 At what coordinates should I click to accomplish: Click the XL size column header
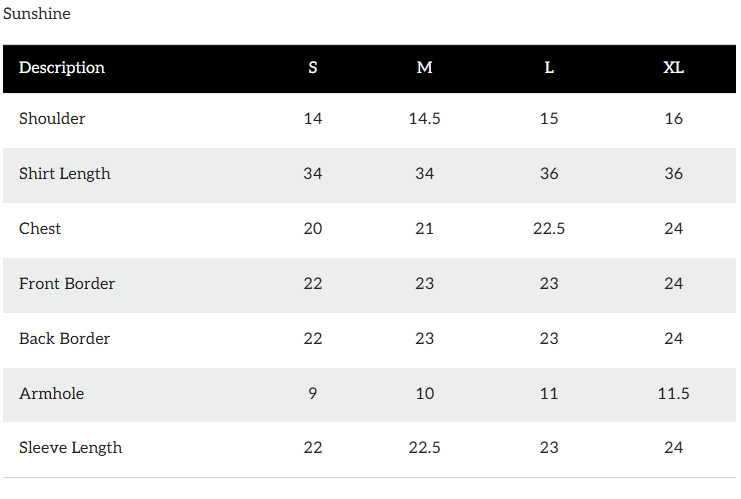674,68
